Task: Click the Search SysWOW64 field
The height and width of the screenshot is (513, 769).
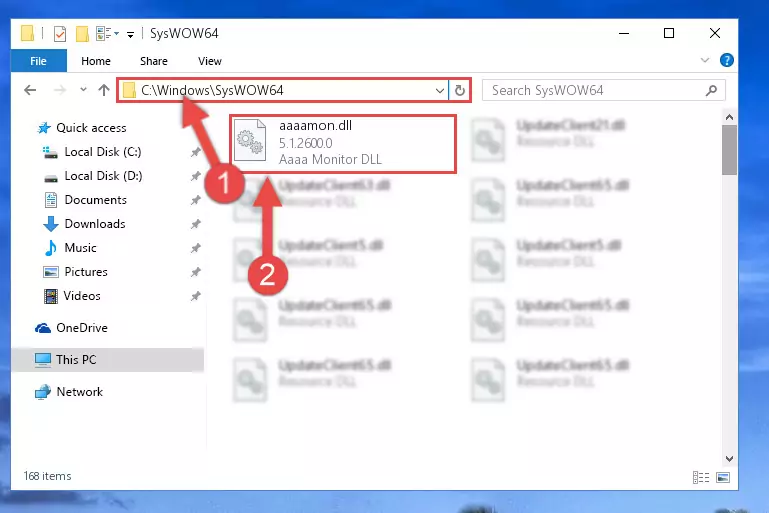Action: pos(604,90)
